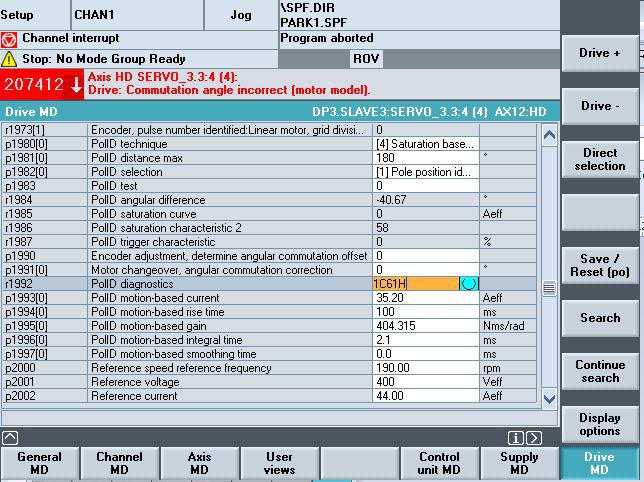Click the Program aborted status text

pos(327,38)
